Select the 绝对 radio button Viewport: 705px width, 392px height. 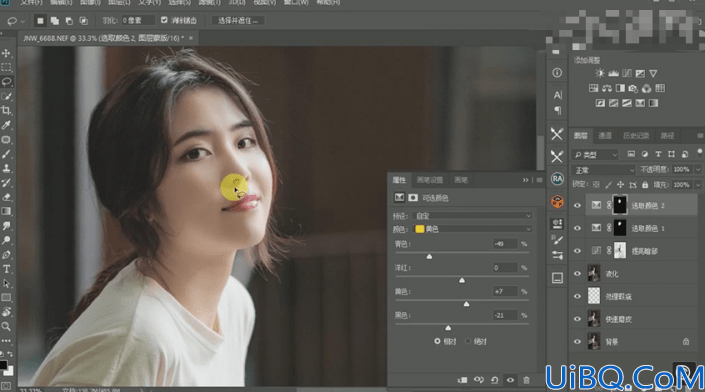point(468,341)
